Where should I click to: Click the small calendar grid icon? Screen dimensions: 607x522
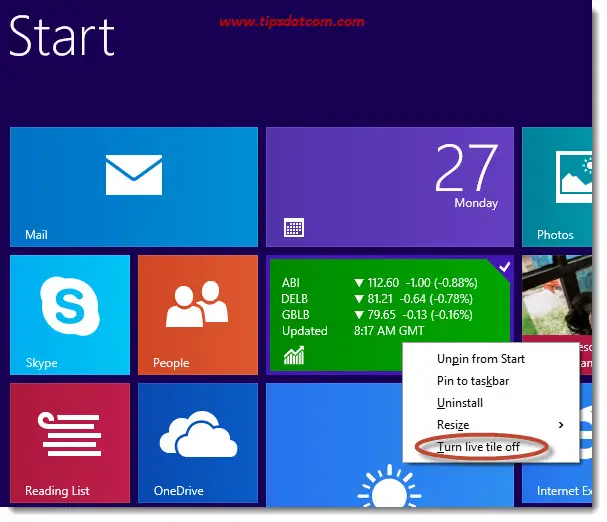294,227
